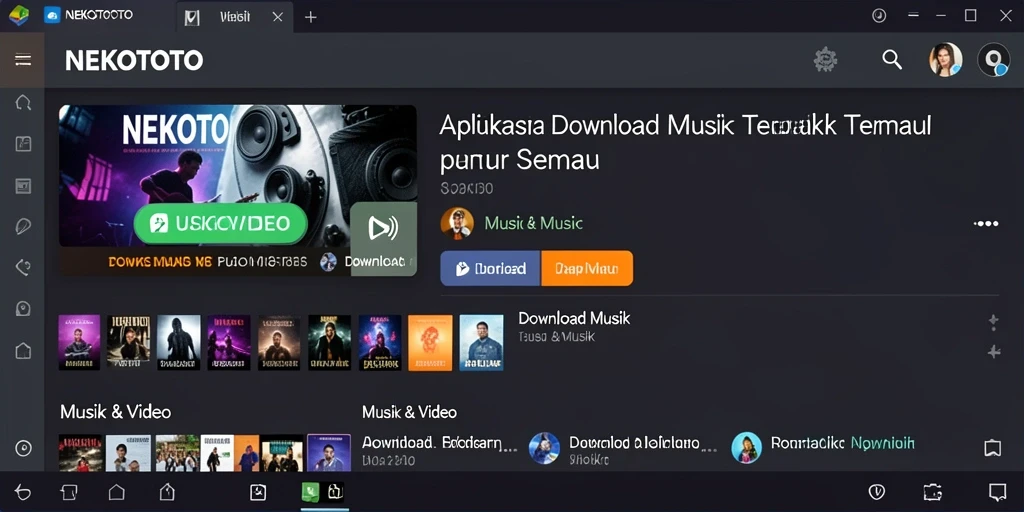This screenshot has width=1024, height=512.
Task: Click the bookmark icon at lower right
Action: click(993, 448)
